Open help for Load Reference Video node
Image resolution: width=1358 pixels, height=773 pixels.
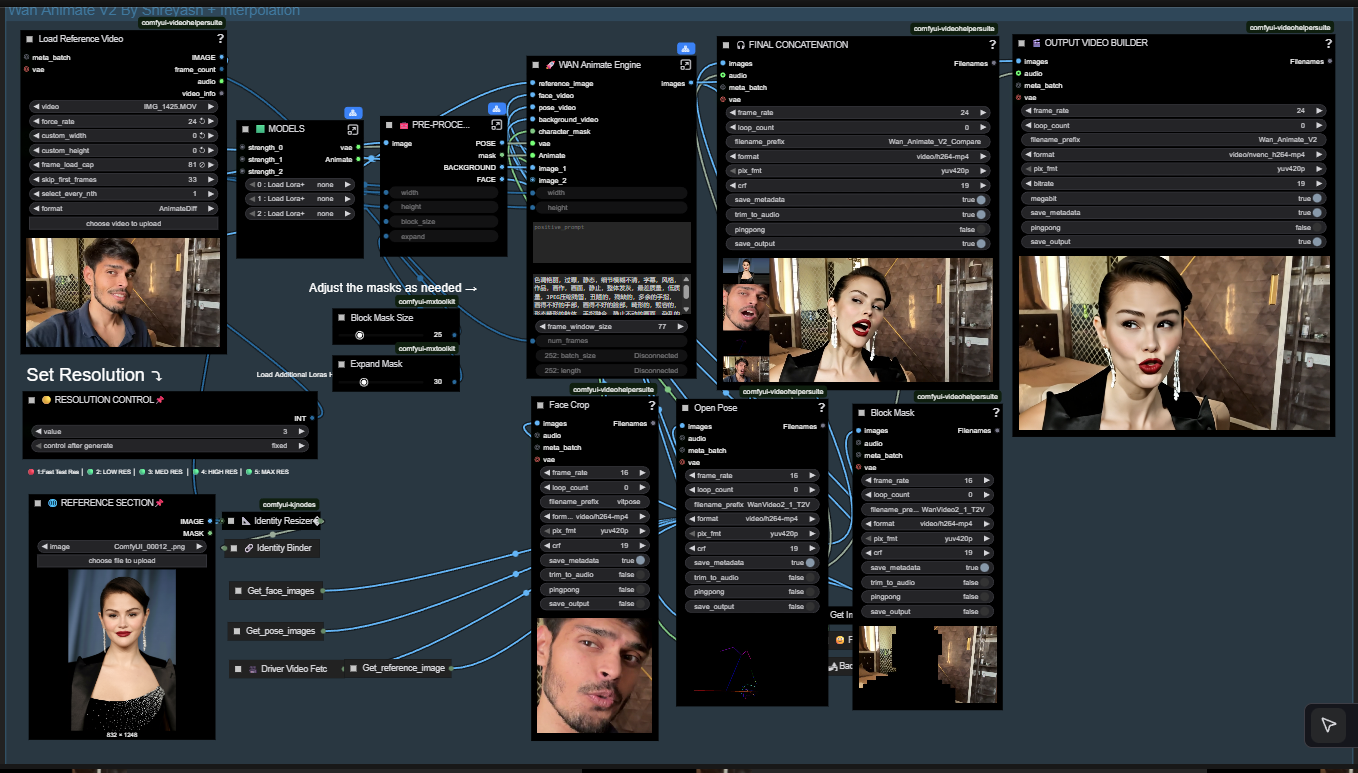[220, 39]
